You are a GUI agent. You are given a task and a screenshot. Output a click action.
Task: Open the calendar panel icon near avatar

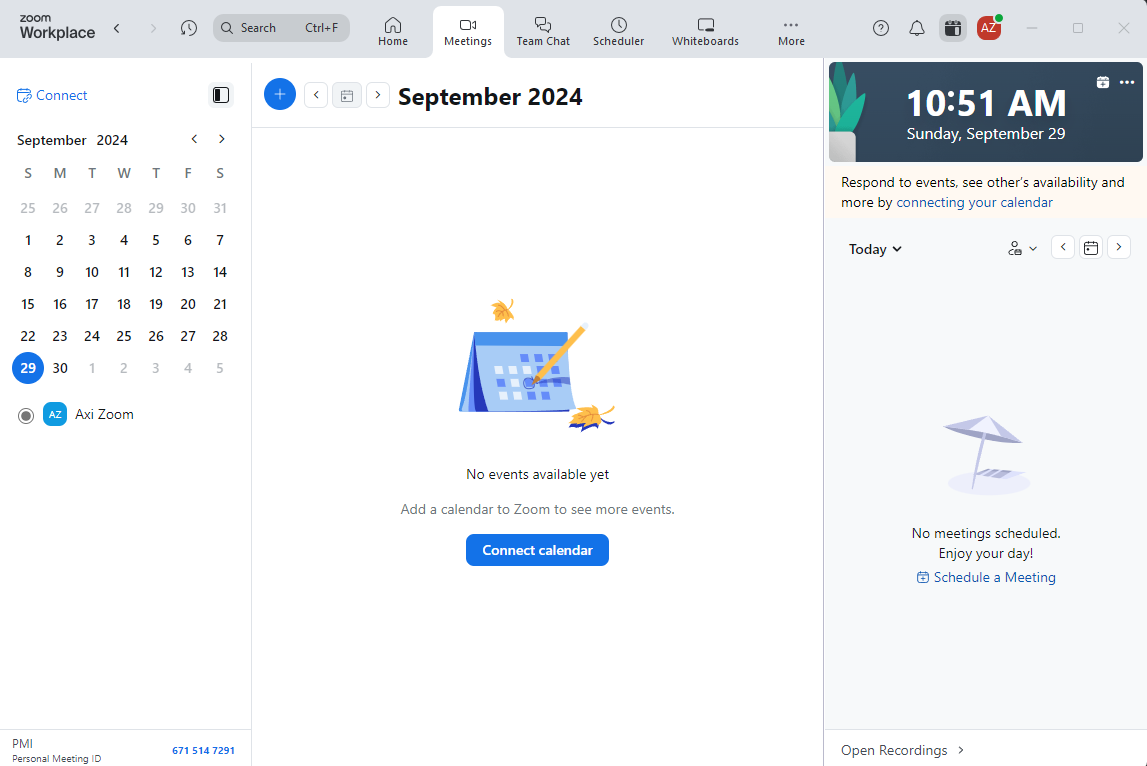[x=953, y=28]
